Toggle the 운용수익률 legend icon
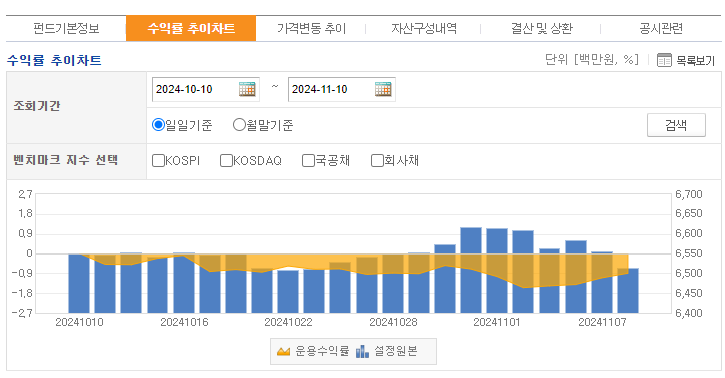Screen dimensions: 725x378 tap(283, 352)
